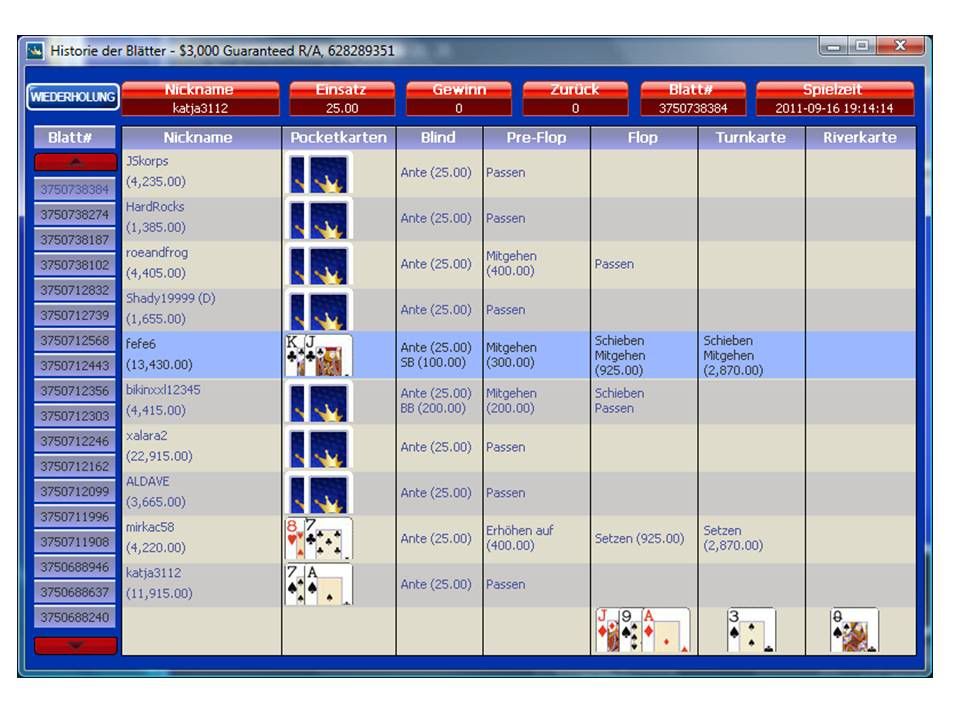The height and width of the screenshot is (720, 960).
Task: Click the hand list down arrow
Action: pyautogui.click(x=75, y=645)
